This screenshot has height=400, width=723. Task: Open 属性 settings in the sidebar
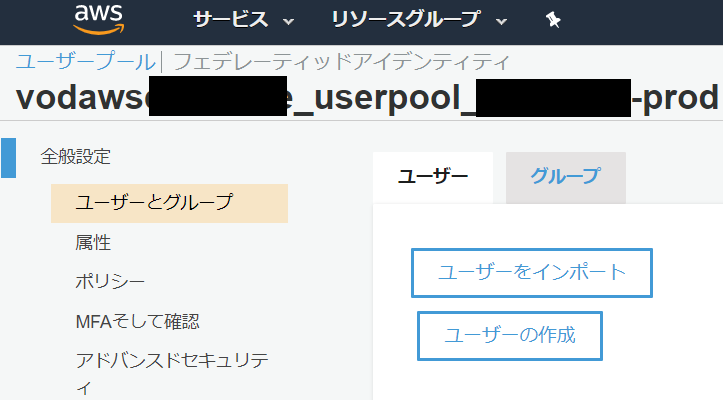click(93, 242)
